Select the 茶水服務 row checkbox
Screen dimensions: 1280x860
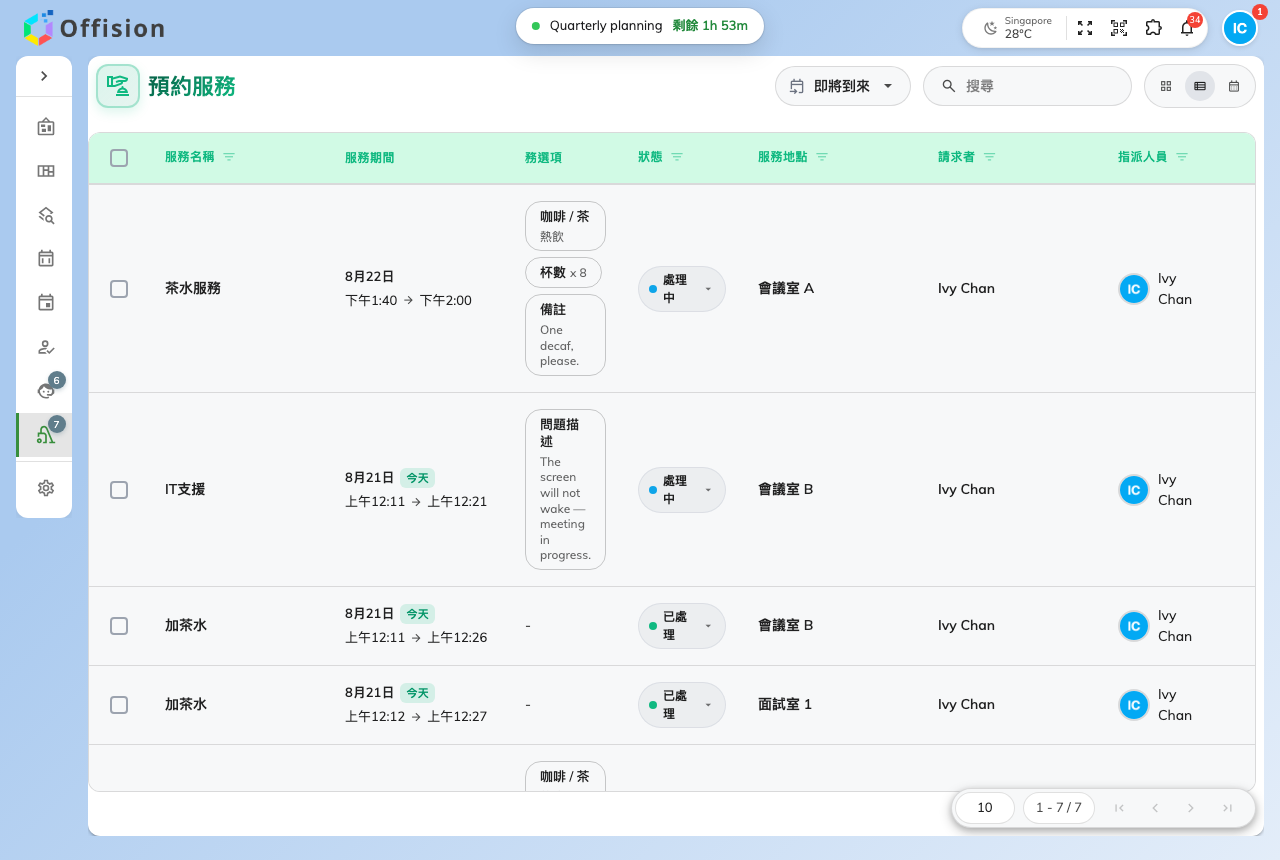coord(119,289)
